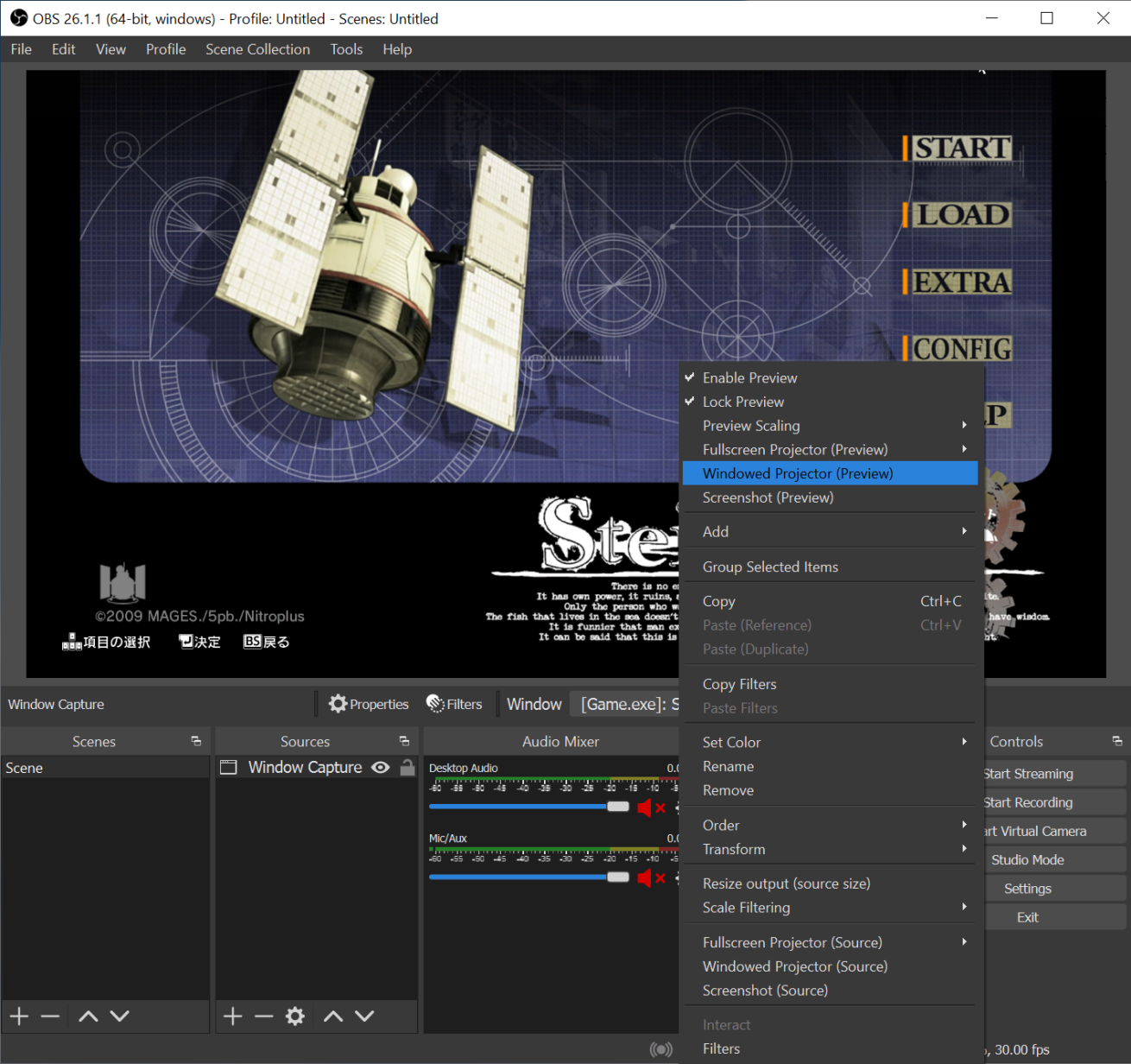Add a scene with the plus icon
The image size is (1131, 1064).
coord(19,1016)
